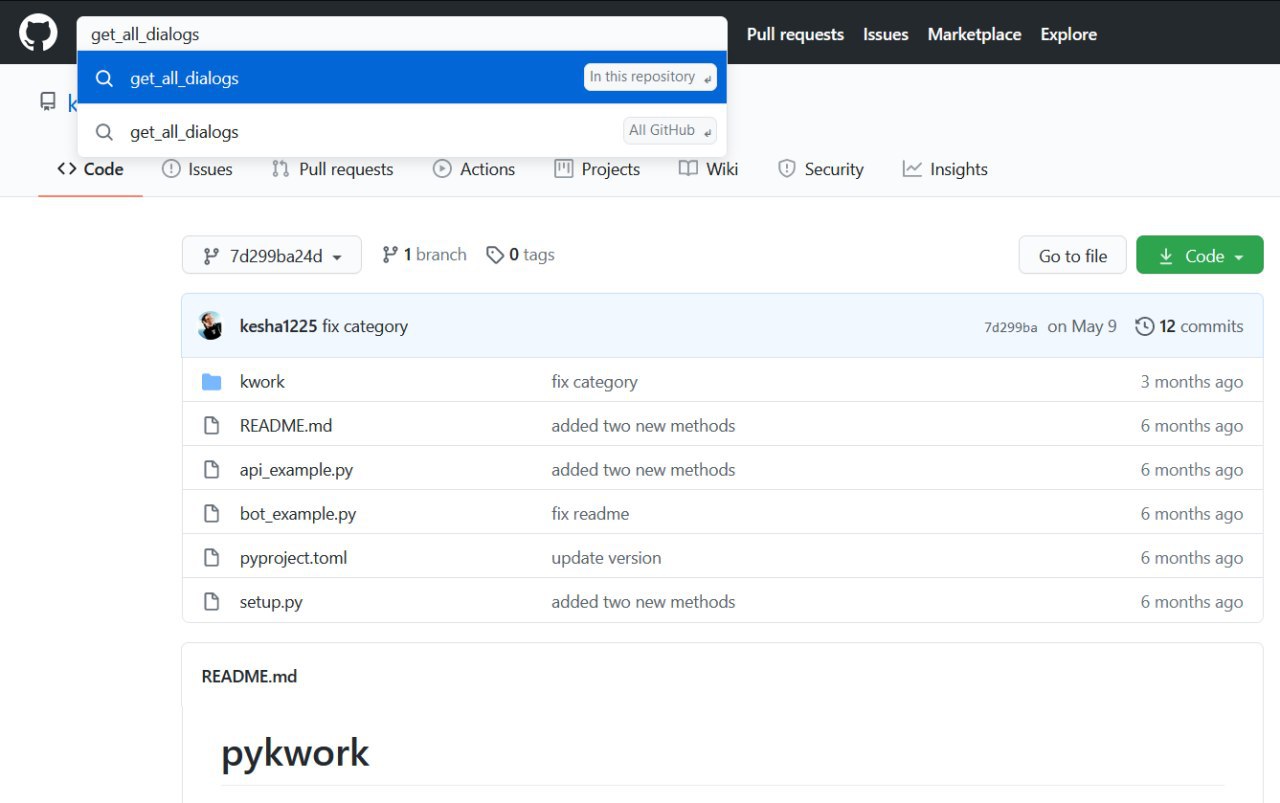1280x803 pixels.
Task: Open Marketplace in top navigation
Action: coord(974,34)
